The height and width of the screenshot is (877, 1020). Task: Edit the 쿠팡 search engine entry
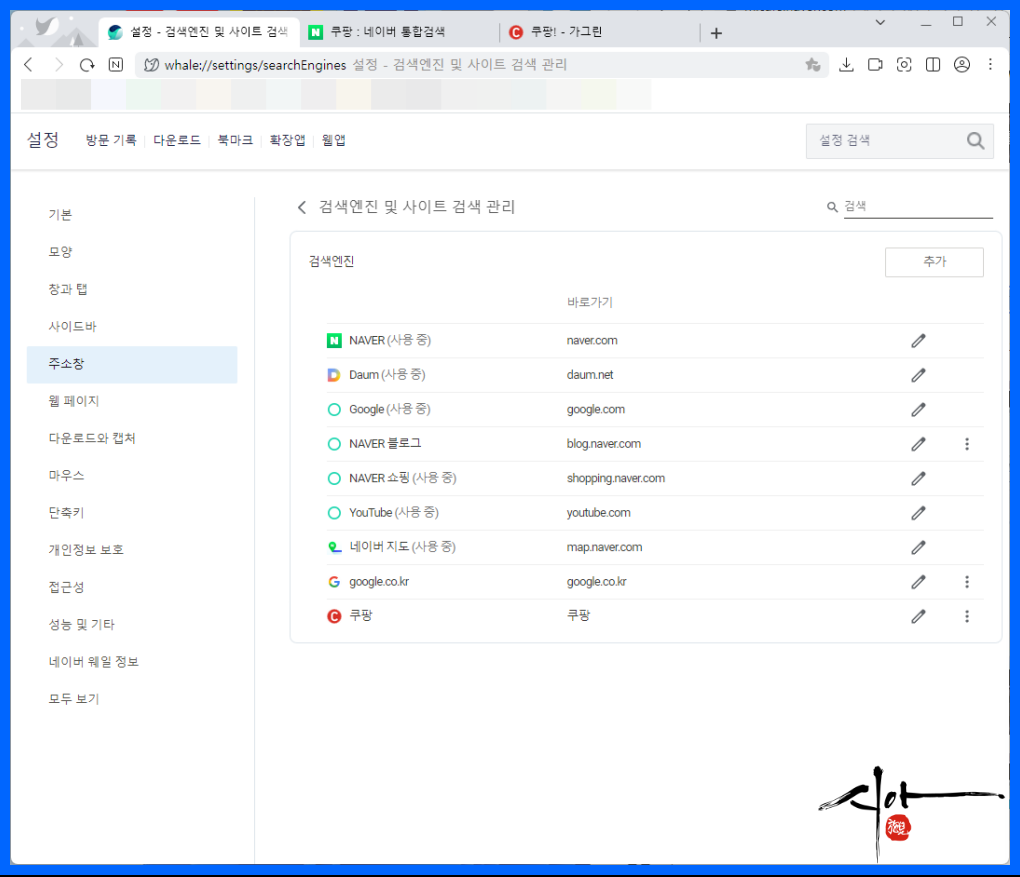[x=918, y=617]
